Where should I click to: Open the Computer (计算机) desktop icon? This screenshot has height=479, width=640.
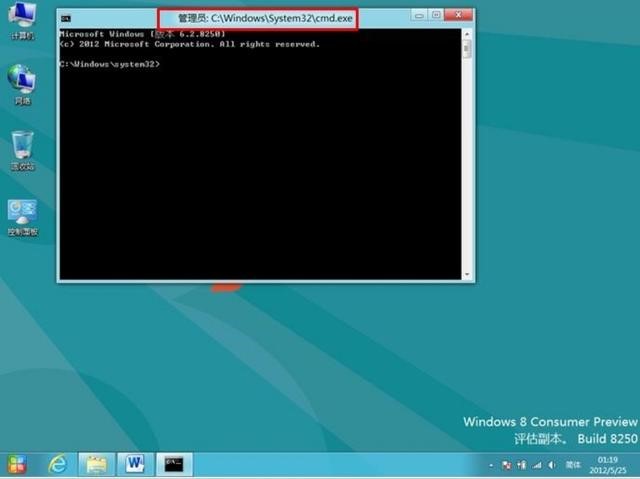(x=21, y=18)
